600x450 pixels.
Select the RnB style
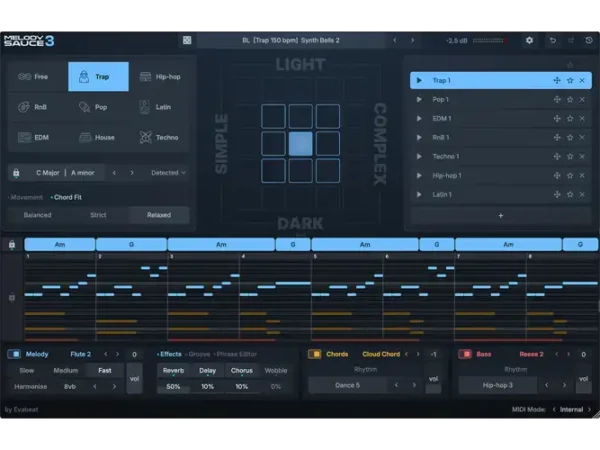[x=38, y=107]
